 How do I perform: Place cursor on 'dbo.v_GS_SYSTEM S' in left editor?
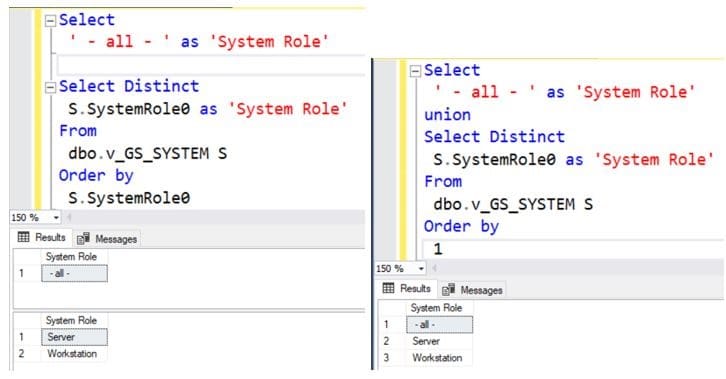(148, 153)
